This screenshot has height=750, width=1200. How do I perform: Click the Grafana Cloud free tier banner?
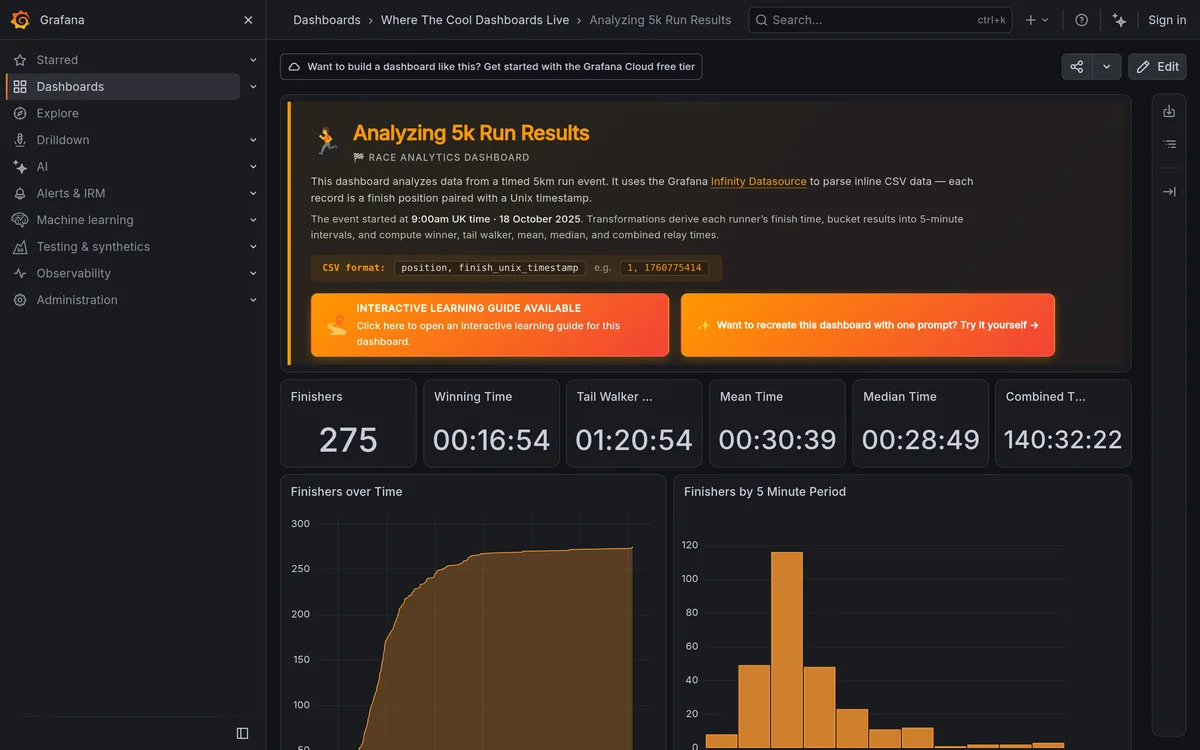491,67
